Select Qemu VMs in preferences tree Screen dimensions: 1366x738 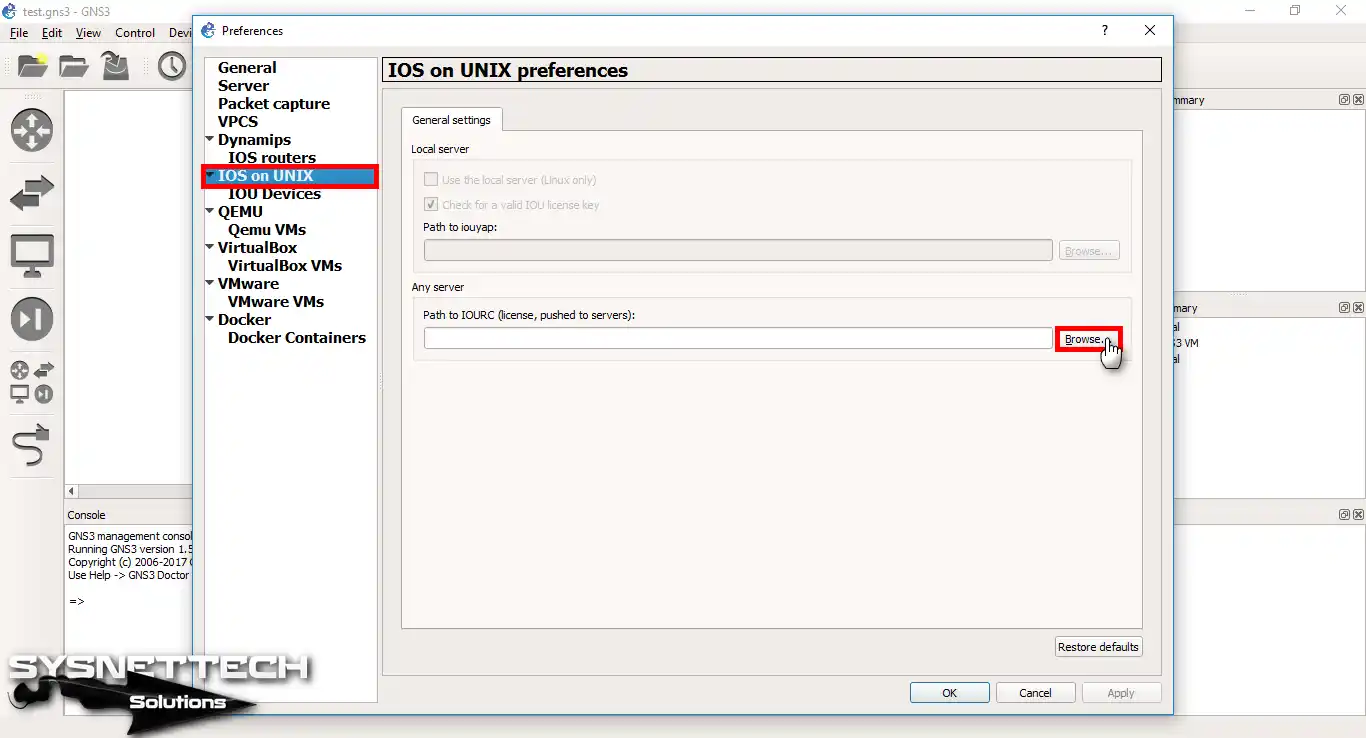coord(267,230)
